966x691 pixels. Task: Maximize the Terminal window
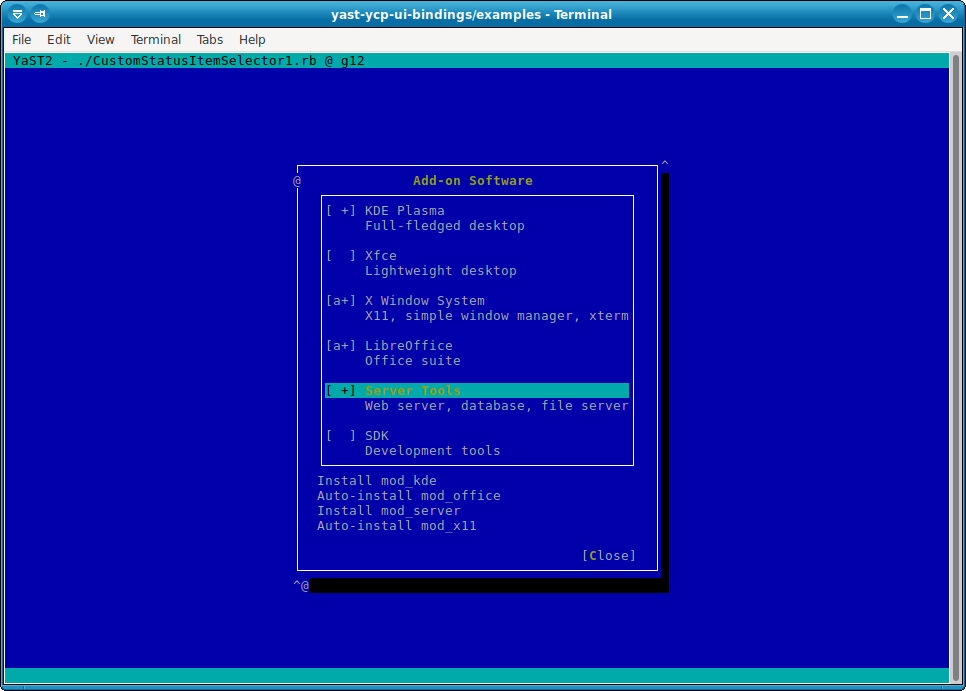tap(926, 14)
